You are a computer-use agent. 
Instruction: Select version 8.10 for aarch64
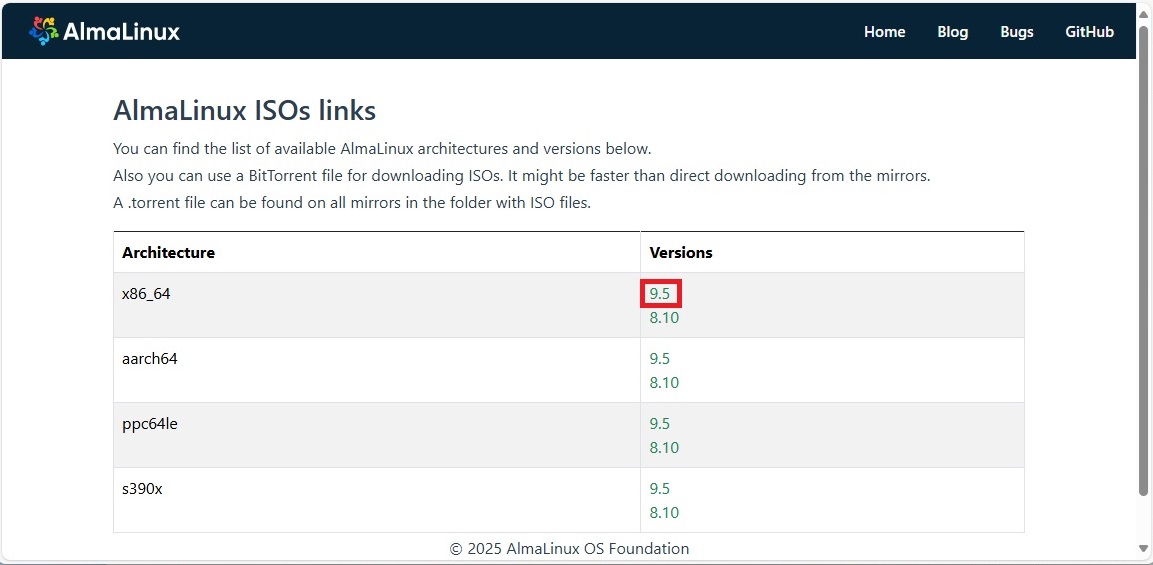click(664, 383)
